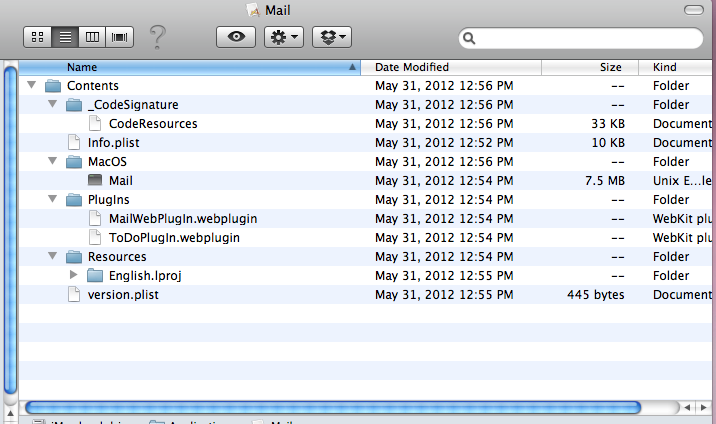Select the Info.plist file icon
The height and width of the screenshot is (424, 716).
click(x=74, y=142)
